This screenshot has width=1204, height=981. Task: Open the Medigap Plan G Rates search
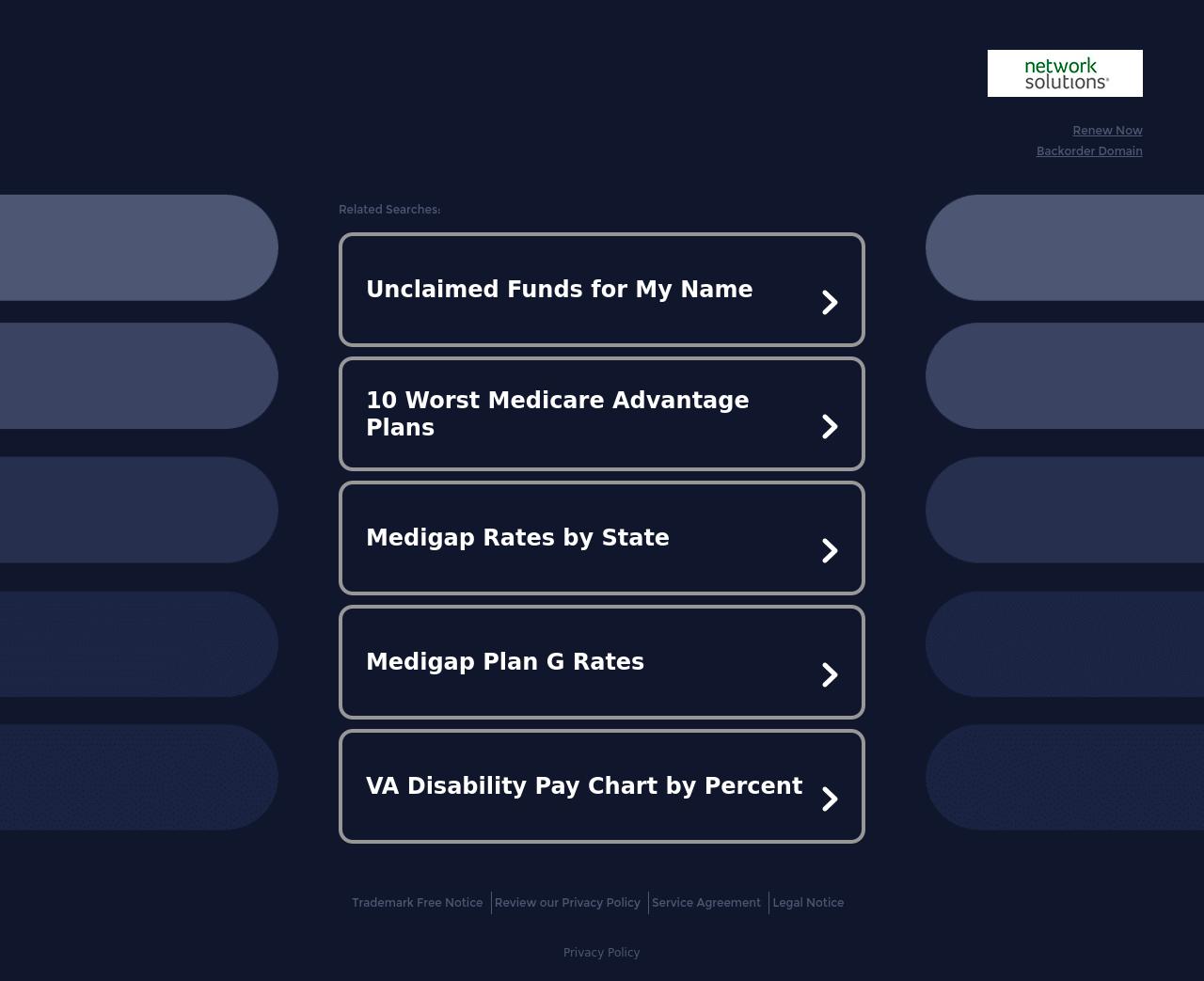click(x=505, y=662)
